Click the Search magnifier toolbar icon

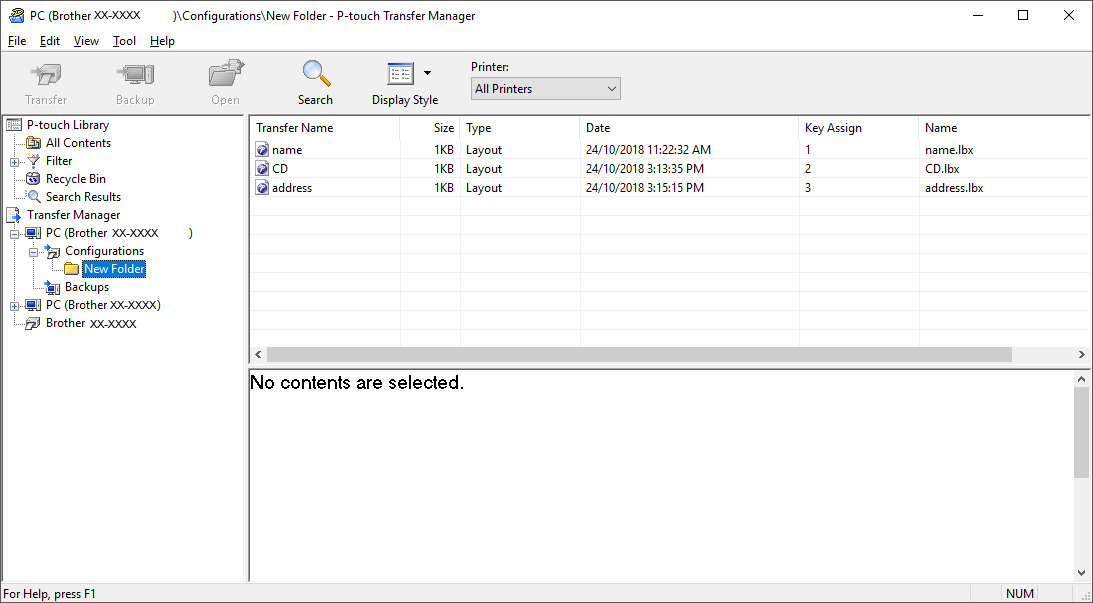coord(315,74)
